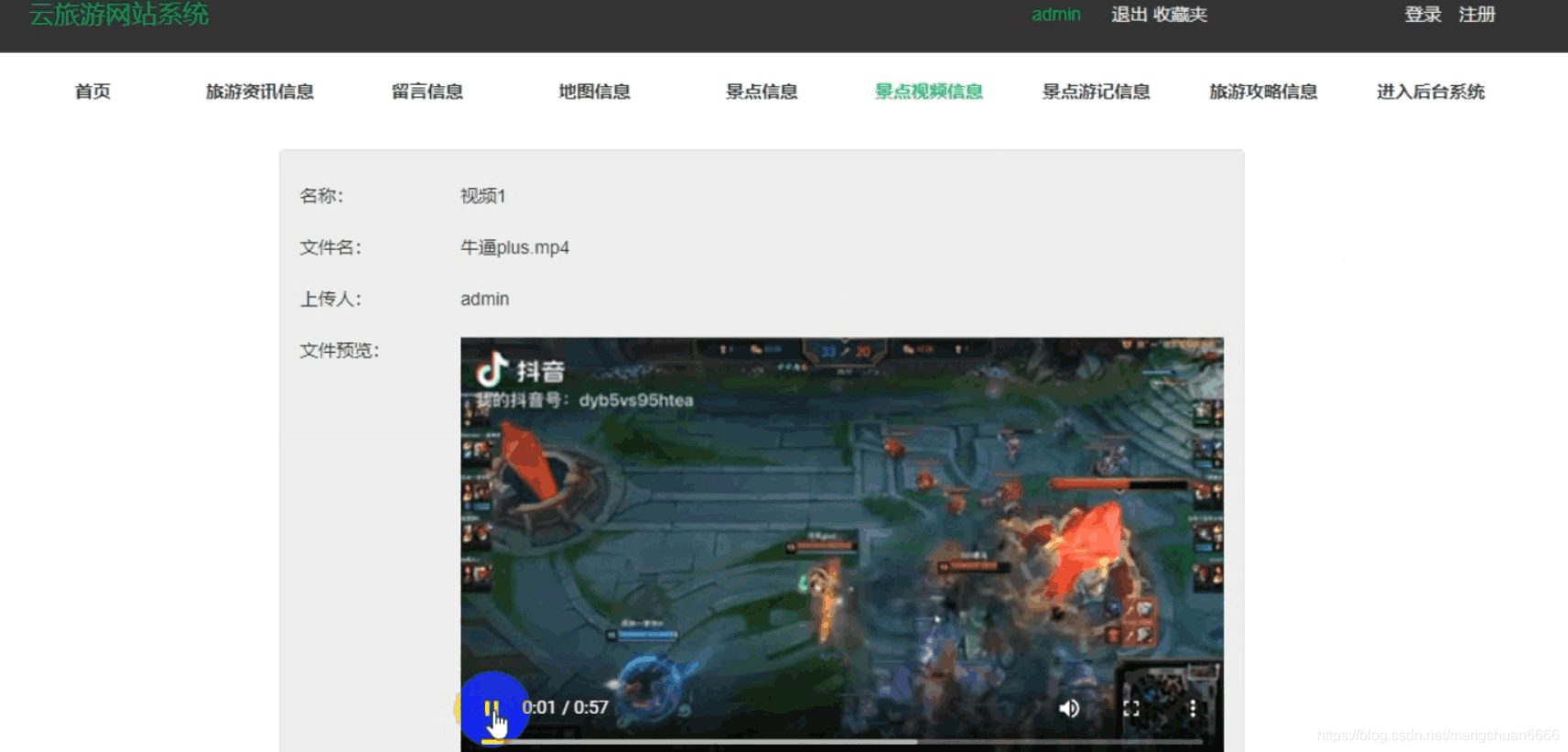Click the 注册 register link
Image resolution: width=1568 pixels, height=752 pixels.
point(1477,15)
